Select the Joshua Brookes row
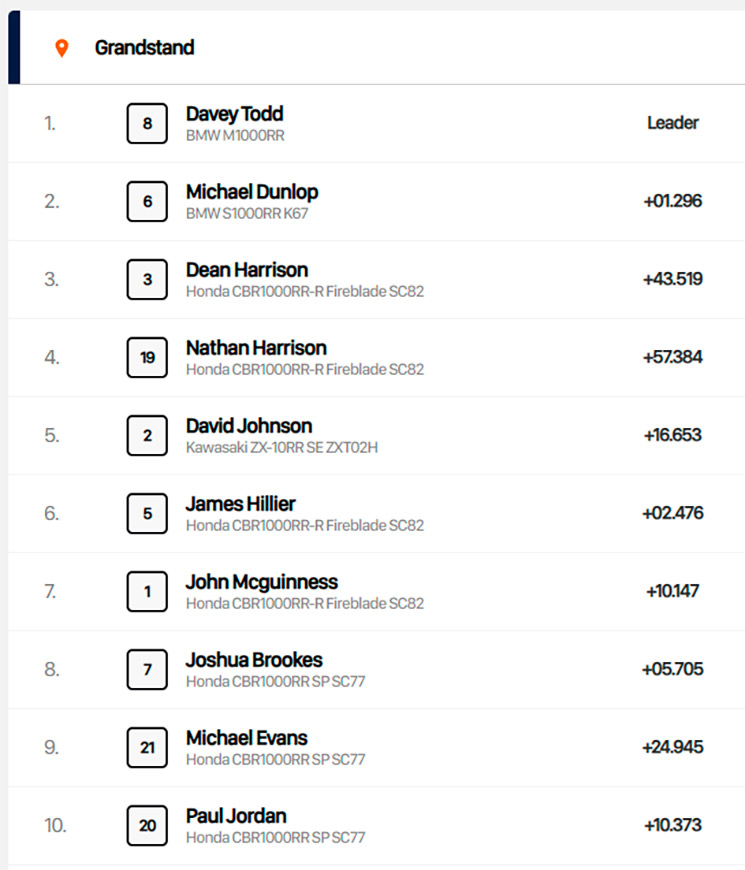This screenshot has width=745, height=870. (376, 670)
